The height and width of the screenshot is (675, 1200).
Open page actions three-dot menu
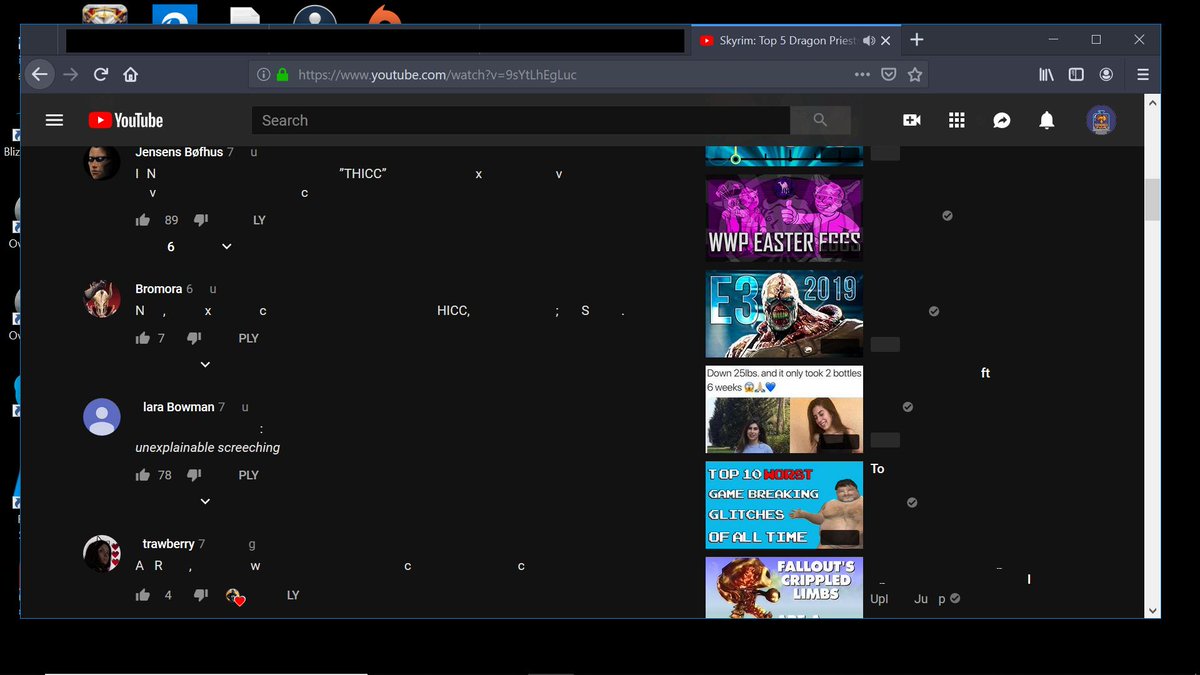[x=862, y=74]
